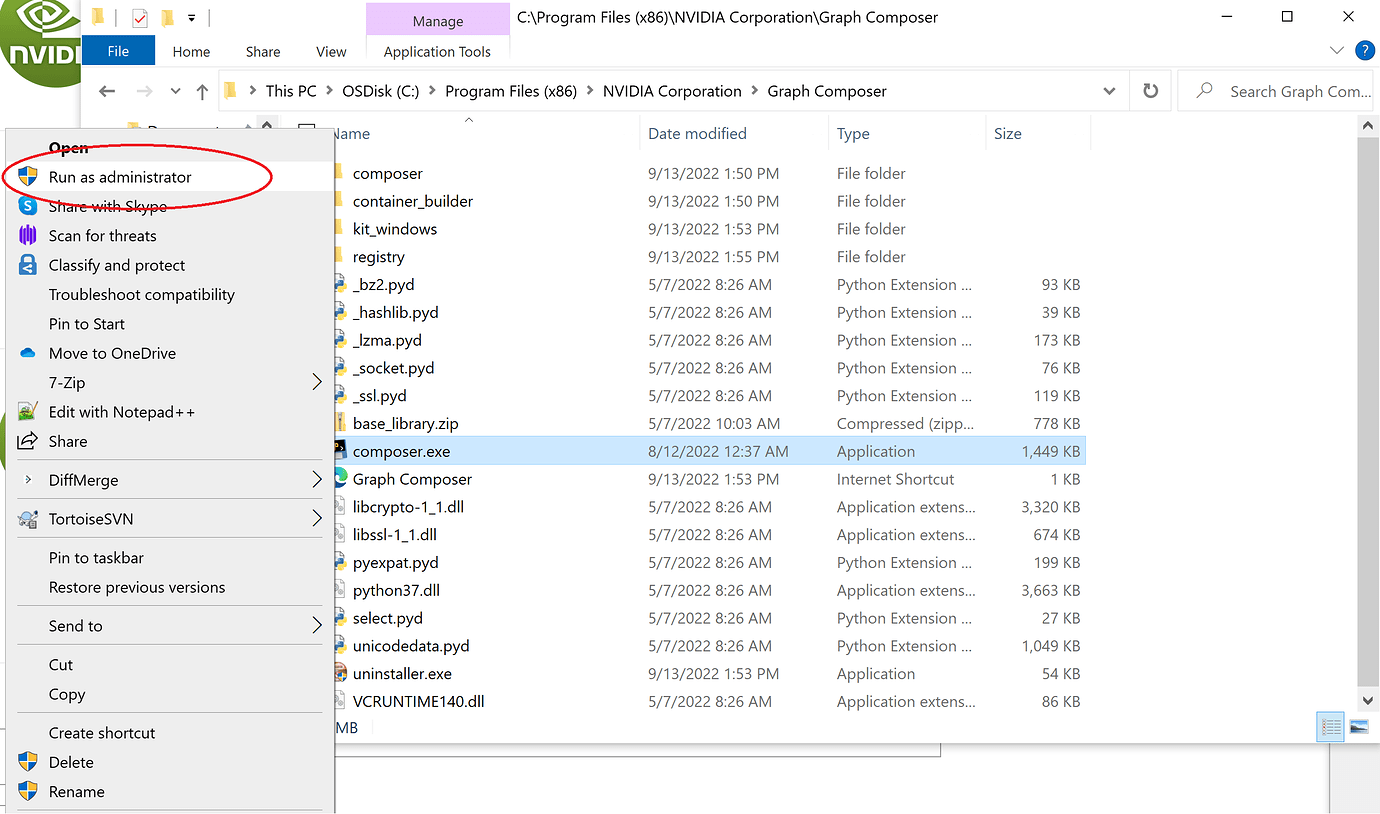Click the back navigation arrow button
This screenshot has height=814, width=1380.
pyautogui.click(x=107, y=90)
